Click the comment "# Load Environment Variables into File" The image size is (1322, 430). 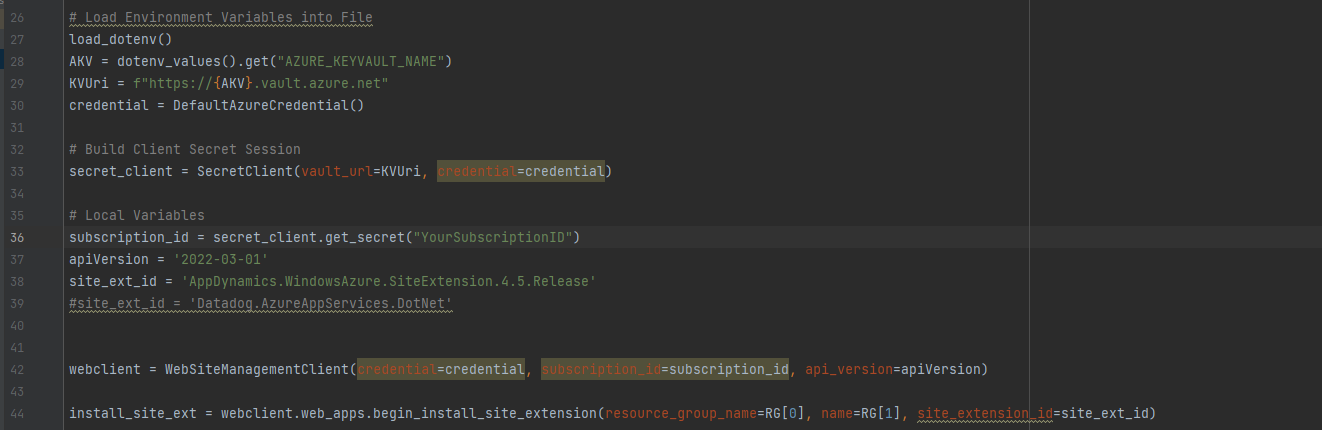click(x=221, y=17)
